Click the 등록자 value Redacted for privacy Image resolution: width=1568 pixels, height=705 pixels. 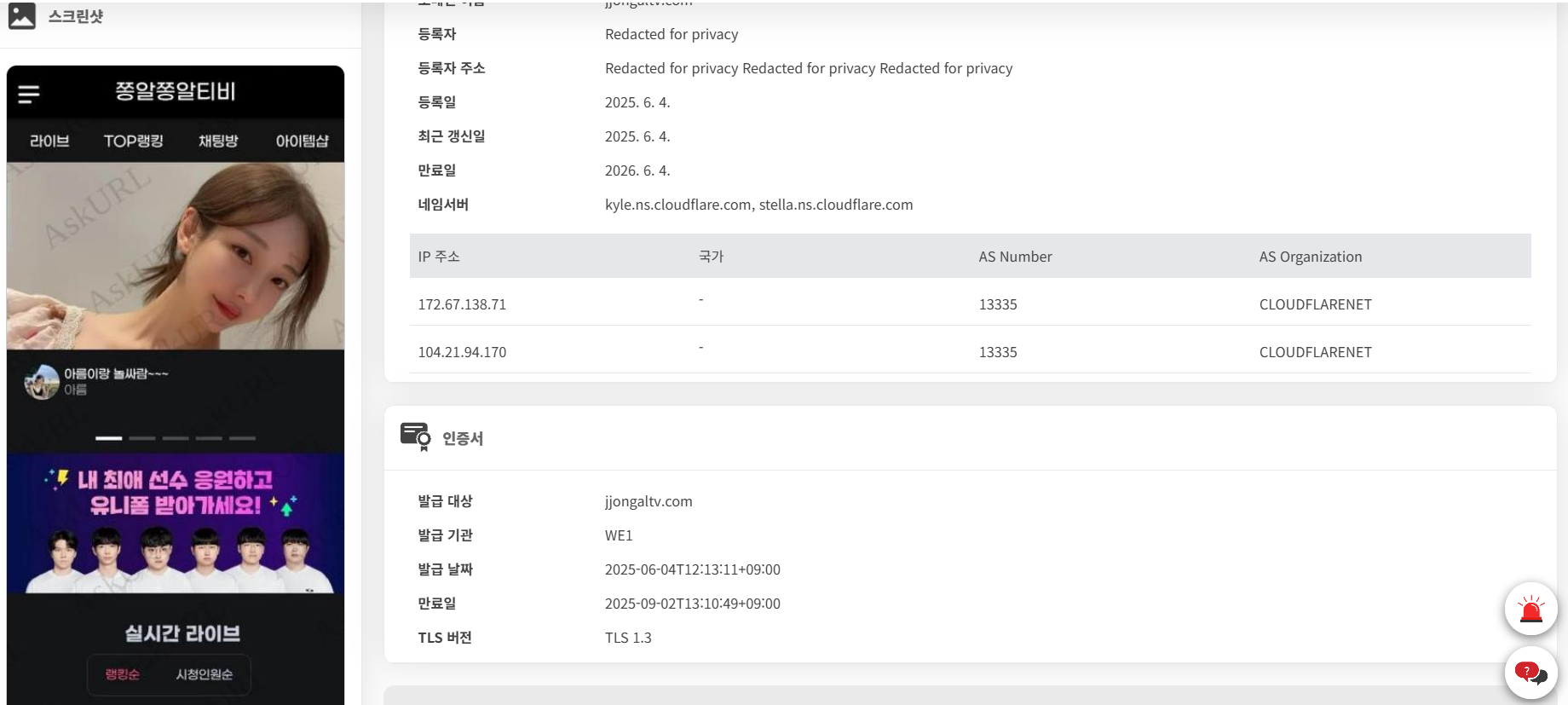point(672,34)
